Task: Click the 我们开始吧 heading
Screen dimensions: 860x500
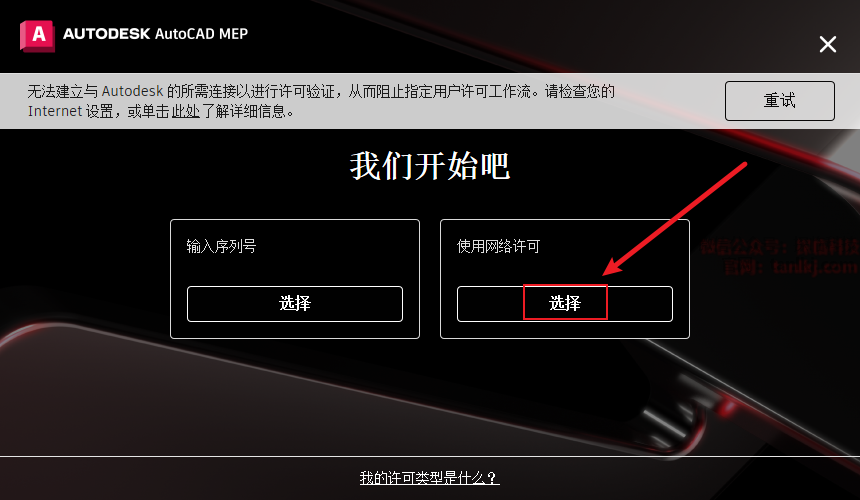Action: [430, 166]
